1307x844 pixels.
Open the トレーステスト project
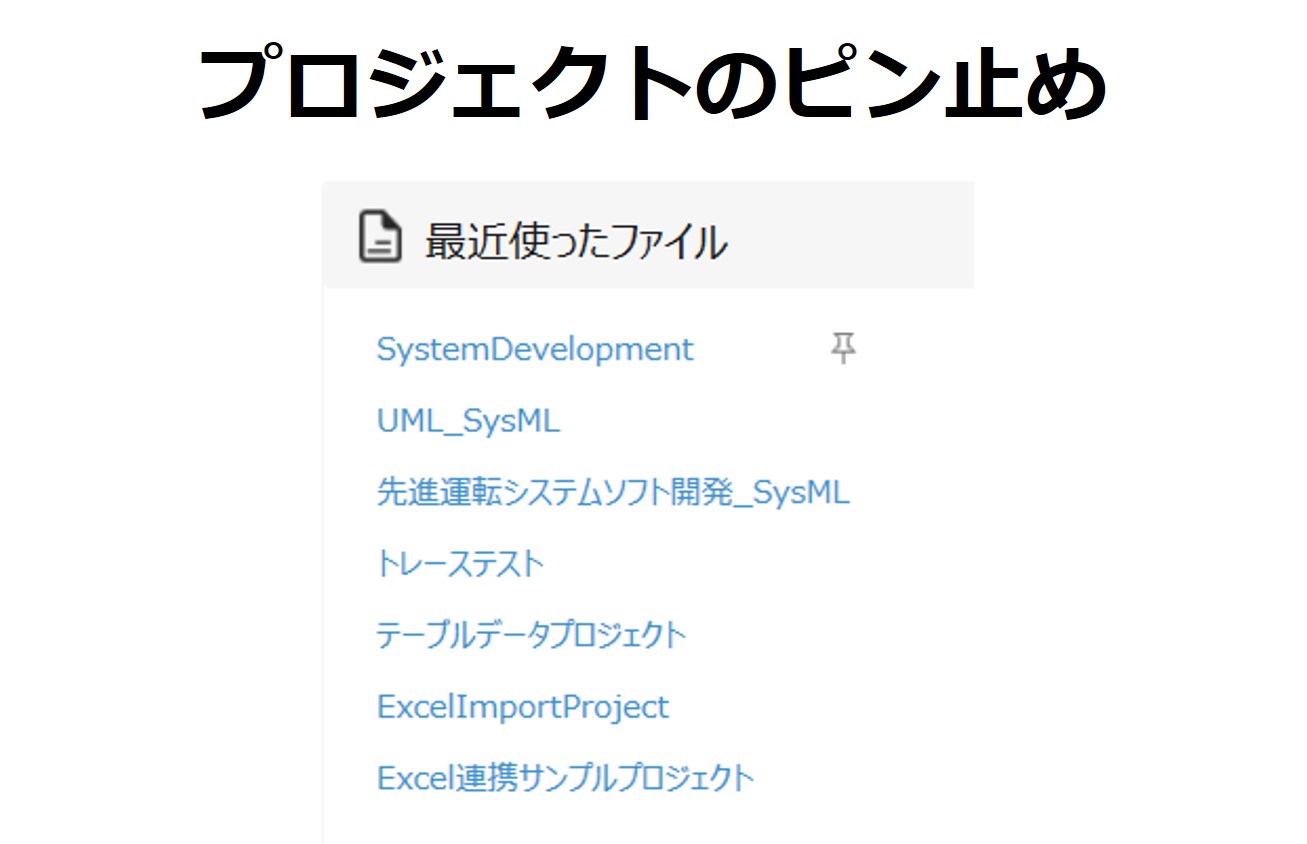460,564
